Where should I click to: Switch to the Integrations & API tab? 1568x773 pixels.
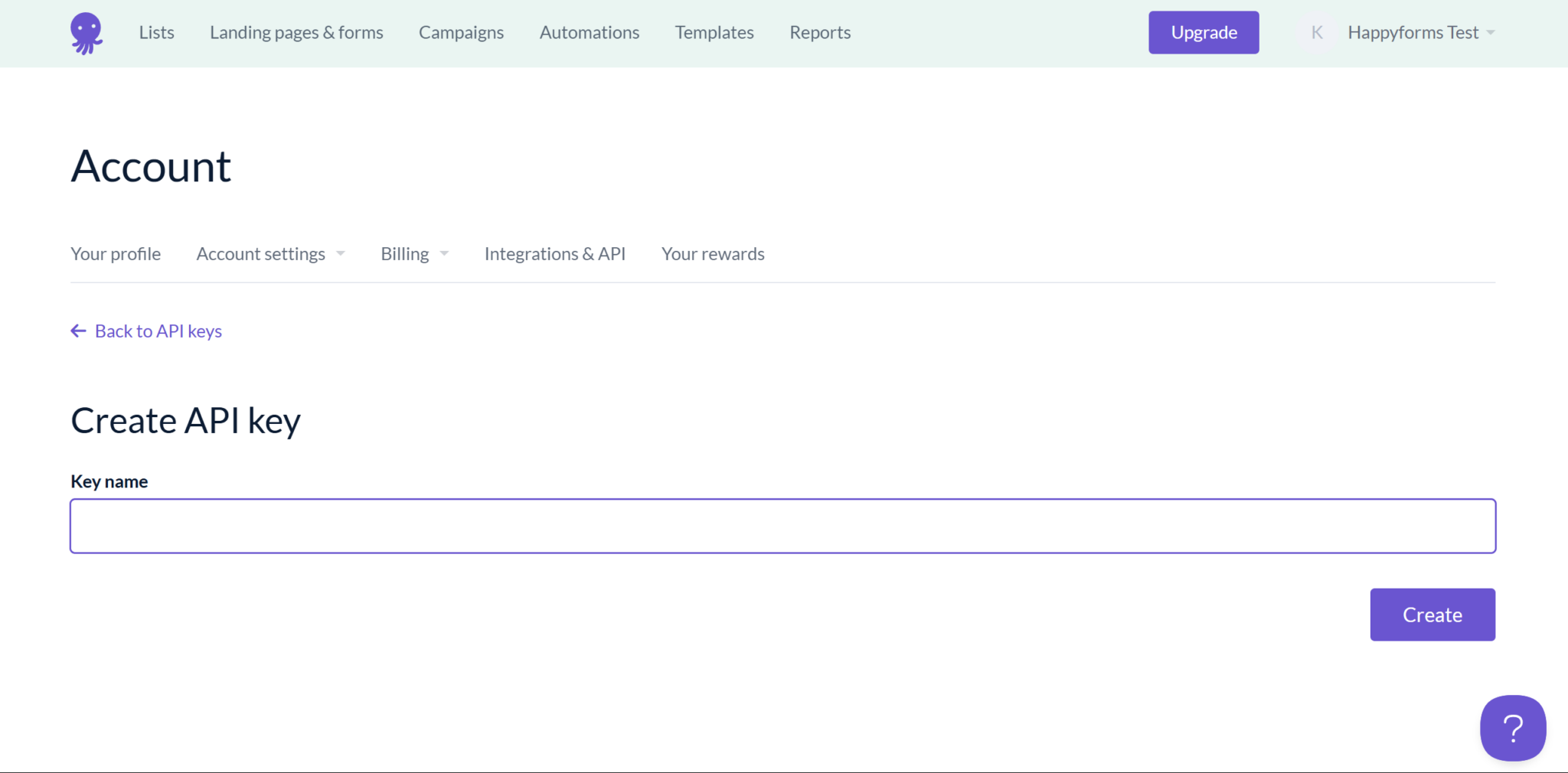pos(555,253)
